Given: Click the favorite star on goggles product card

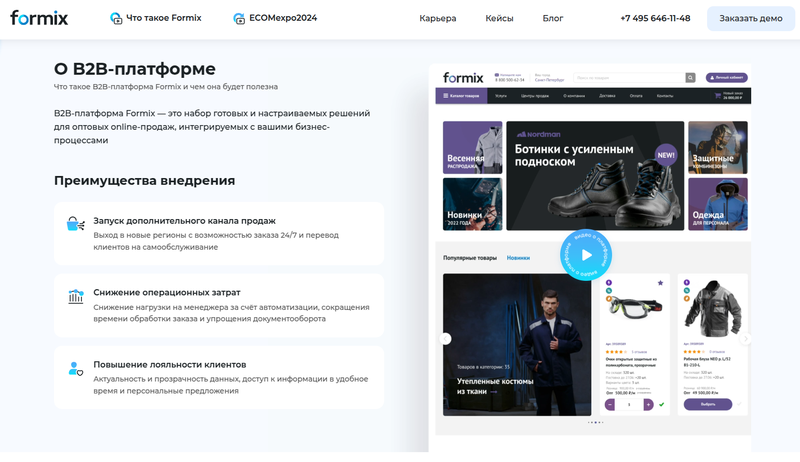Looking at the screenshot, I should (660, 283).
